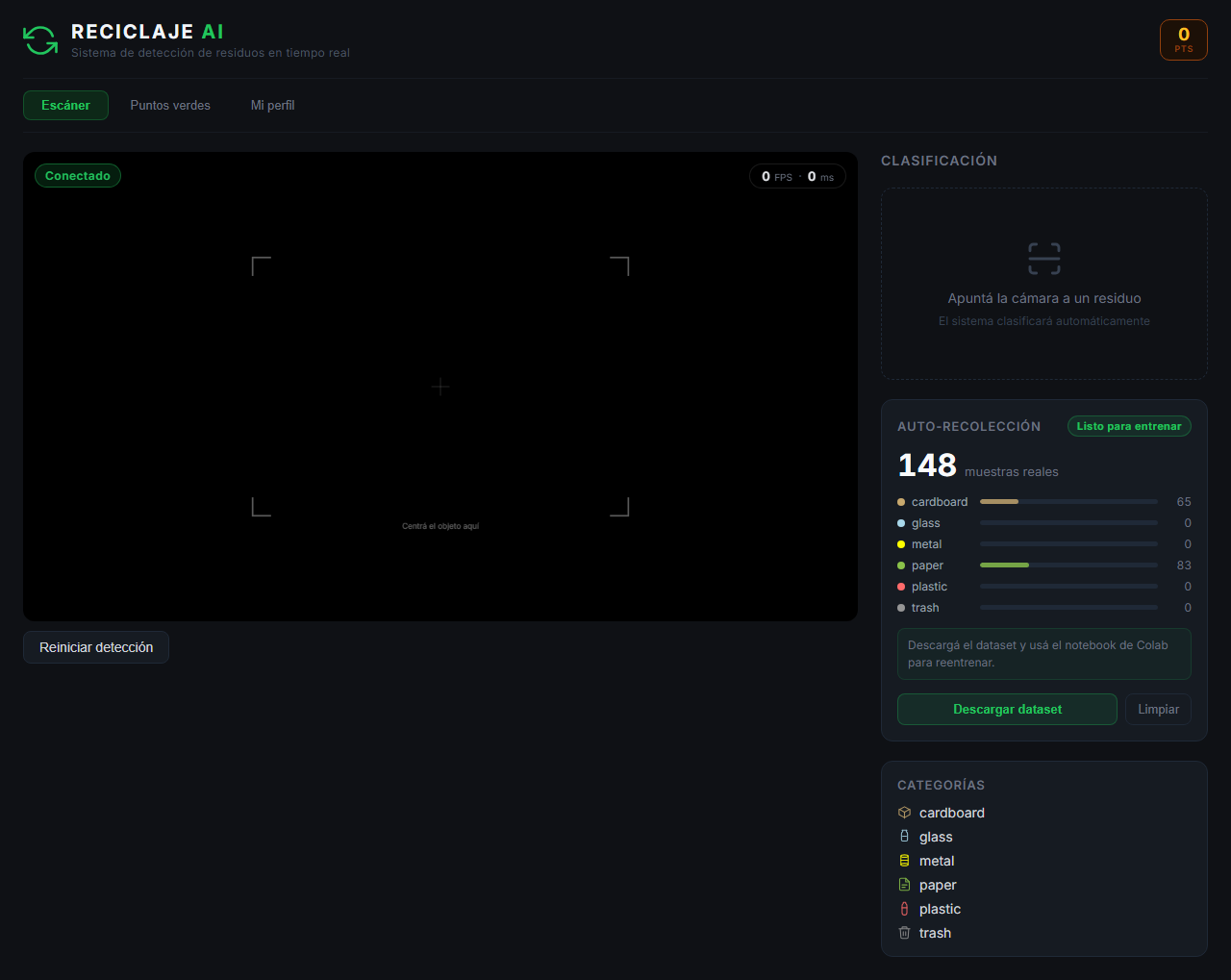
Task: Click the red plastic color dot in Auto-recolección
Action: [901, 587]
